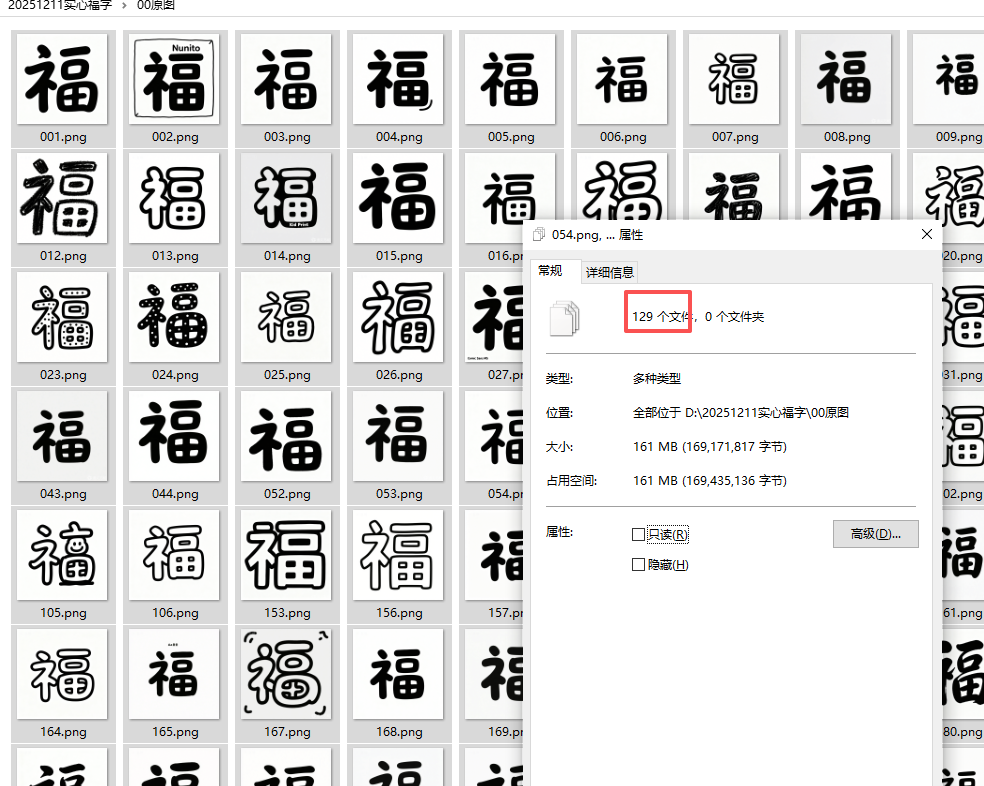Select the 024.png thumbnail
Image resolution: width=984 pixels, height=786 pixels.
click(174, 317)
